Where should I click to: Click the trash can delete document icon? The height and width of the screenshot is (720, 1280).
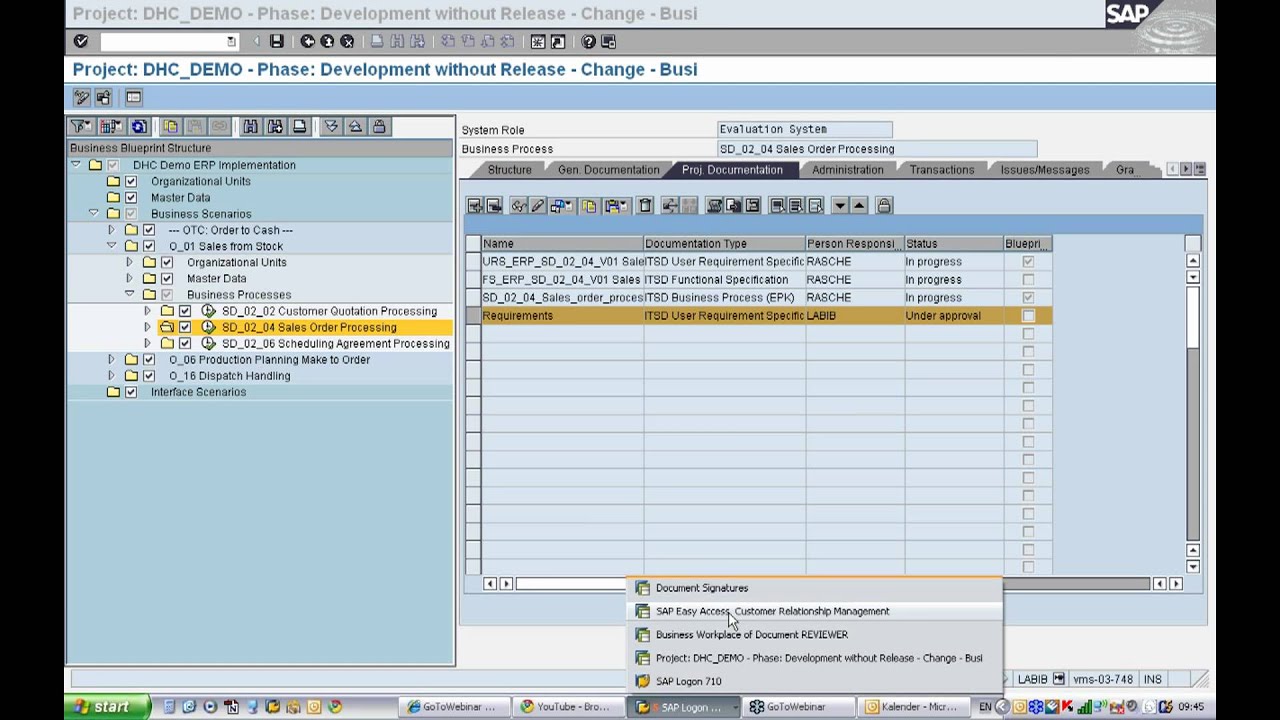[646, 206]
